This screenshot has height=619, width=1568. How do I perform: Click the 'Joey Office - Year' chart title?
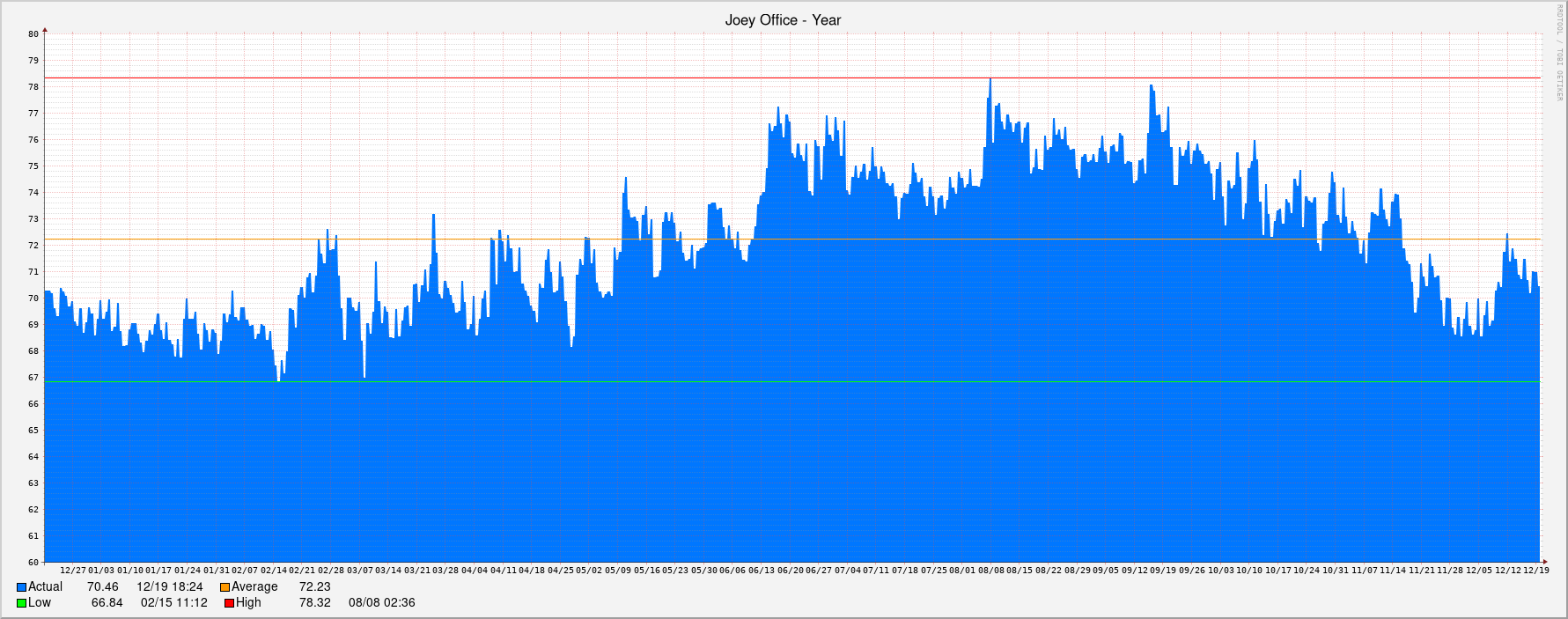(x=783, y=20)
